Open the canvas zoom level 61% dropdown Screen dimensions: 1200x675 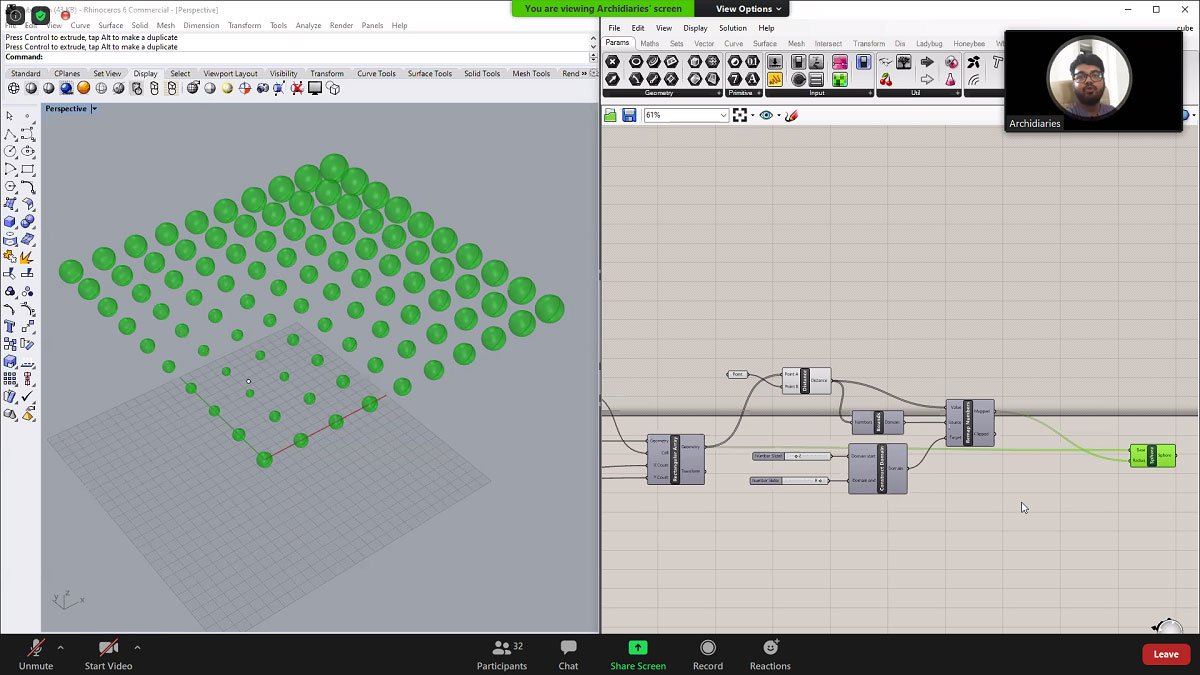723,116
